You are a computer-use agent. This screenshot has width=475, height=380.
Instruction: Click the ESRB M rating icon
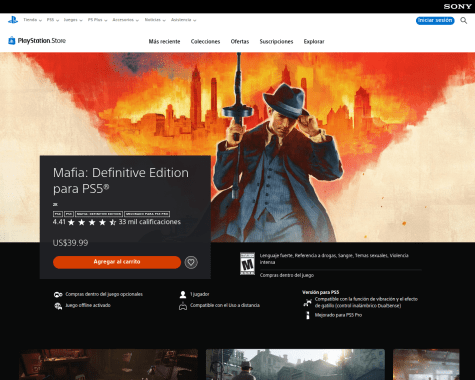point(248,264)
